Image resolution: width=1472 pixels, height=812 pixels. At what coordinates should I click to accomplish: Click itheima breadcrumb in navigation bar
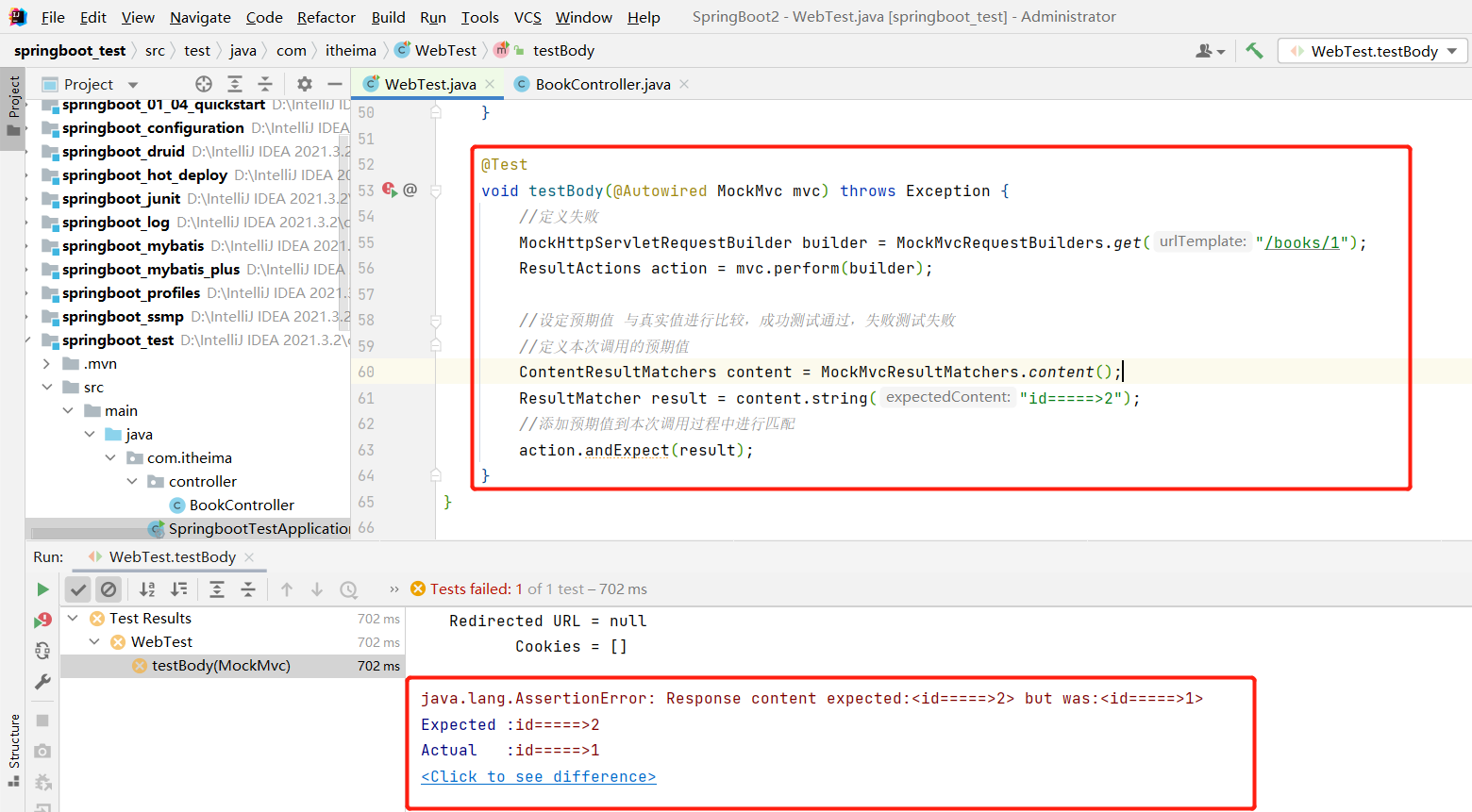(x=351, y=51)
